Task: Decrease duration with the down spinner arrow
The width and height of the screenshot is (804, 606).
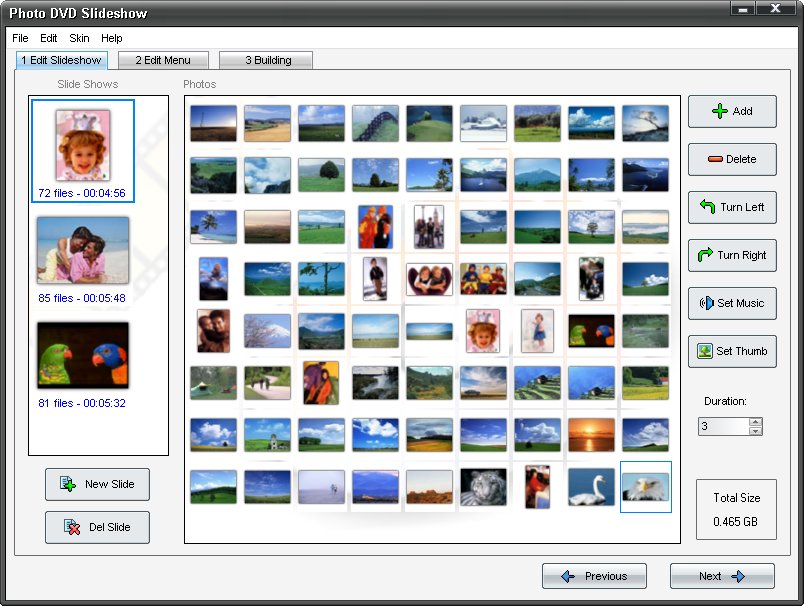Action: coord(755,431)
